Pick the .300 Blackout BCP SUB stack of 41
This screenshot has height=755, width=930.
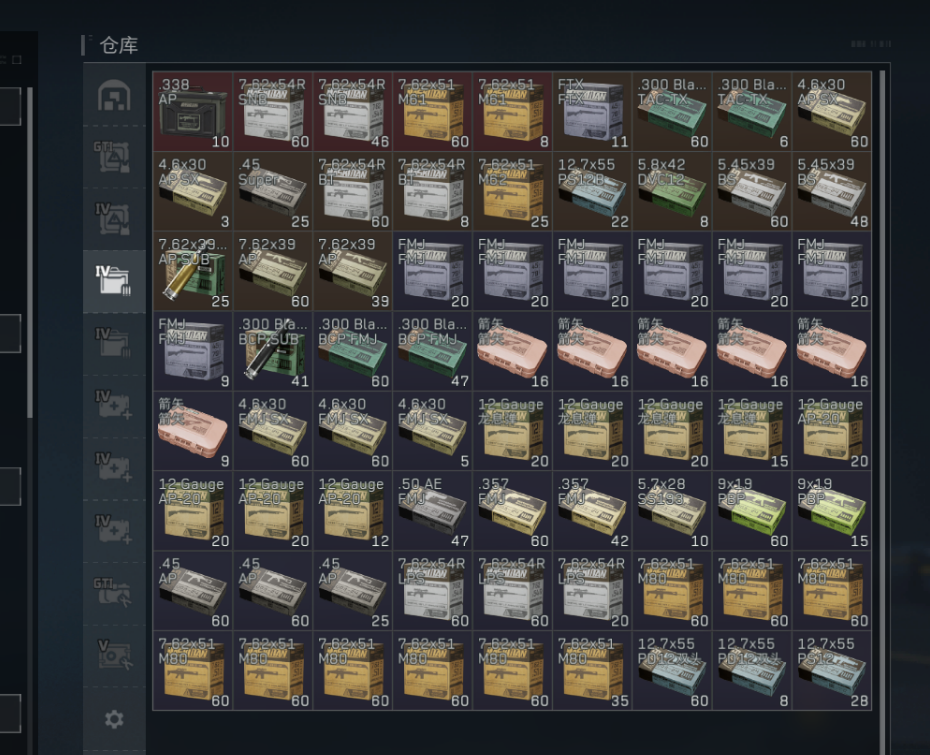pyautogui.click(x=273, y=351)
